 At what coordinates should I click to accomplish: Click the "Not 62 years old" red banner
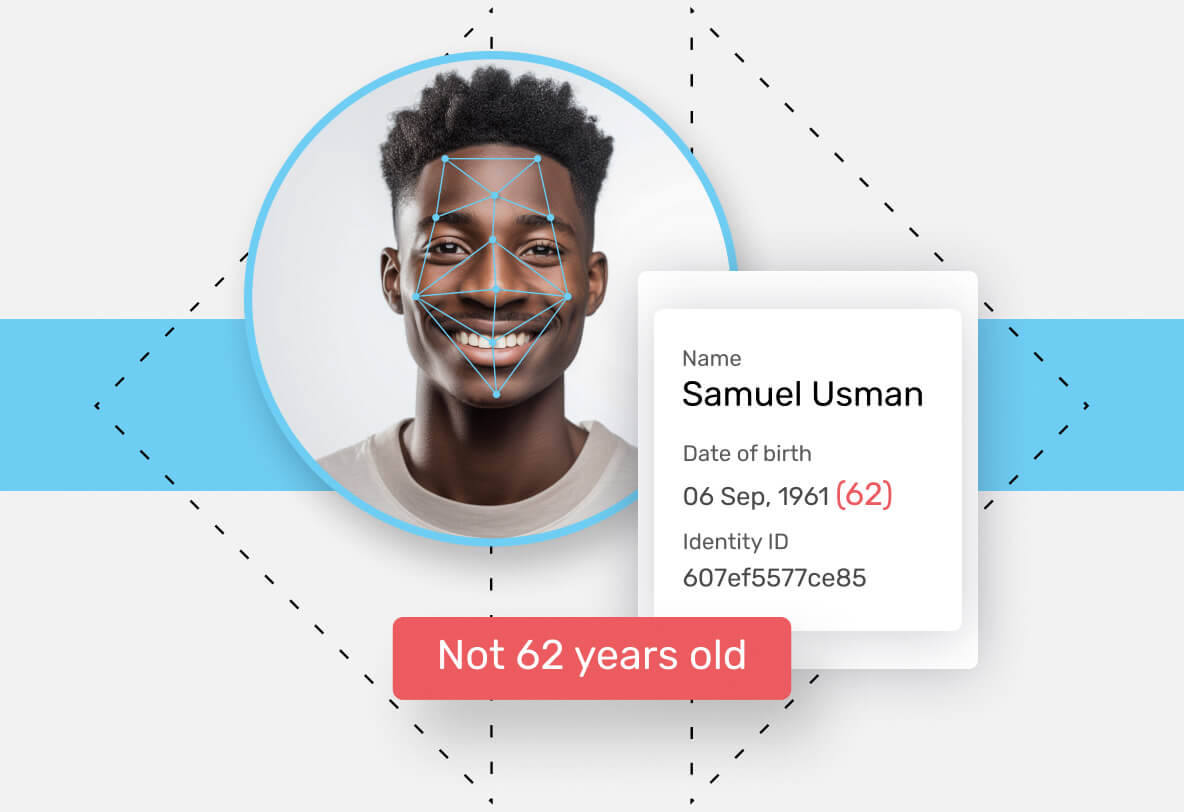coord(591,658)
